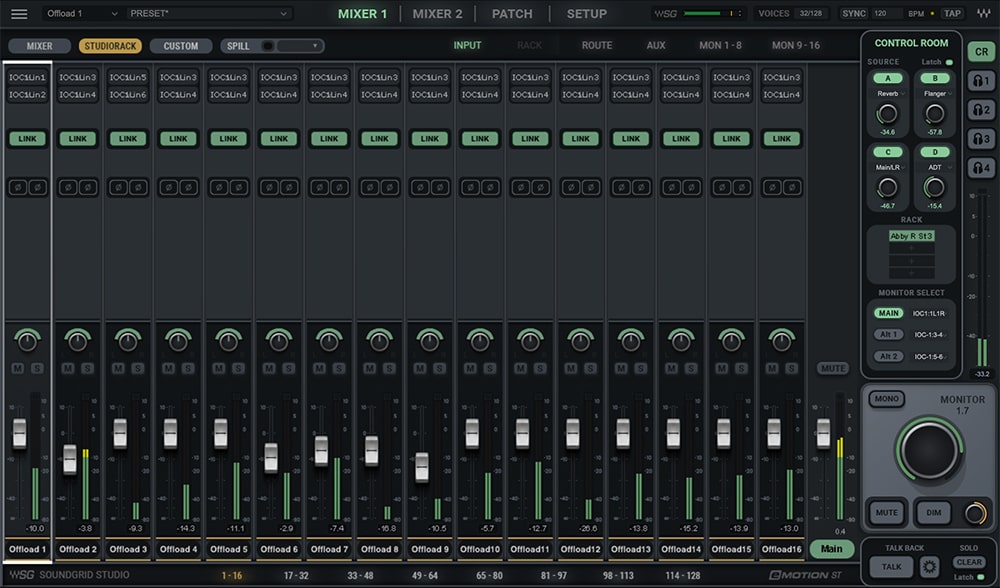Solo the Offload 2 channel with its S icon

(x=87, y=367)
